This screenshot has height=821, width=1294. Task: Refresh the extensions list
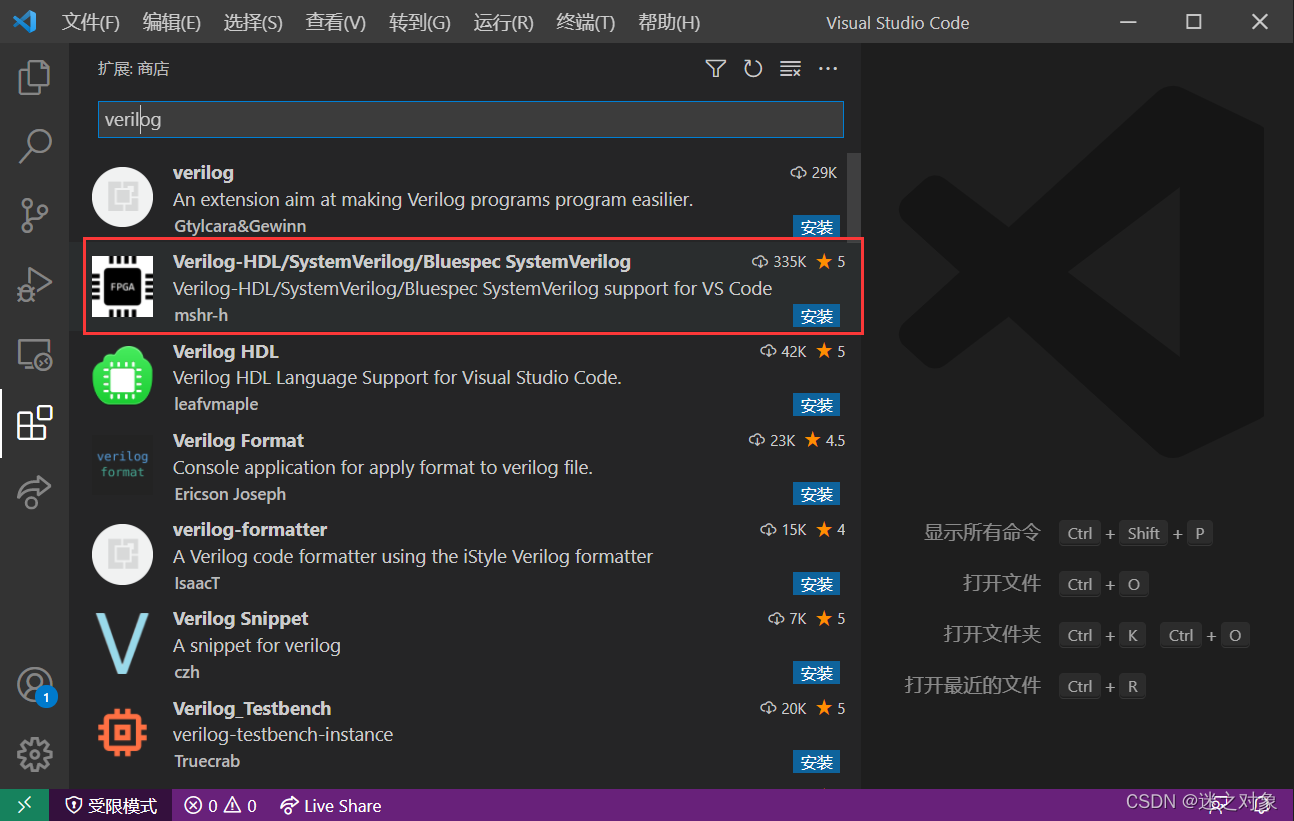coord(753,69)
